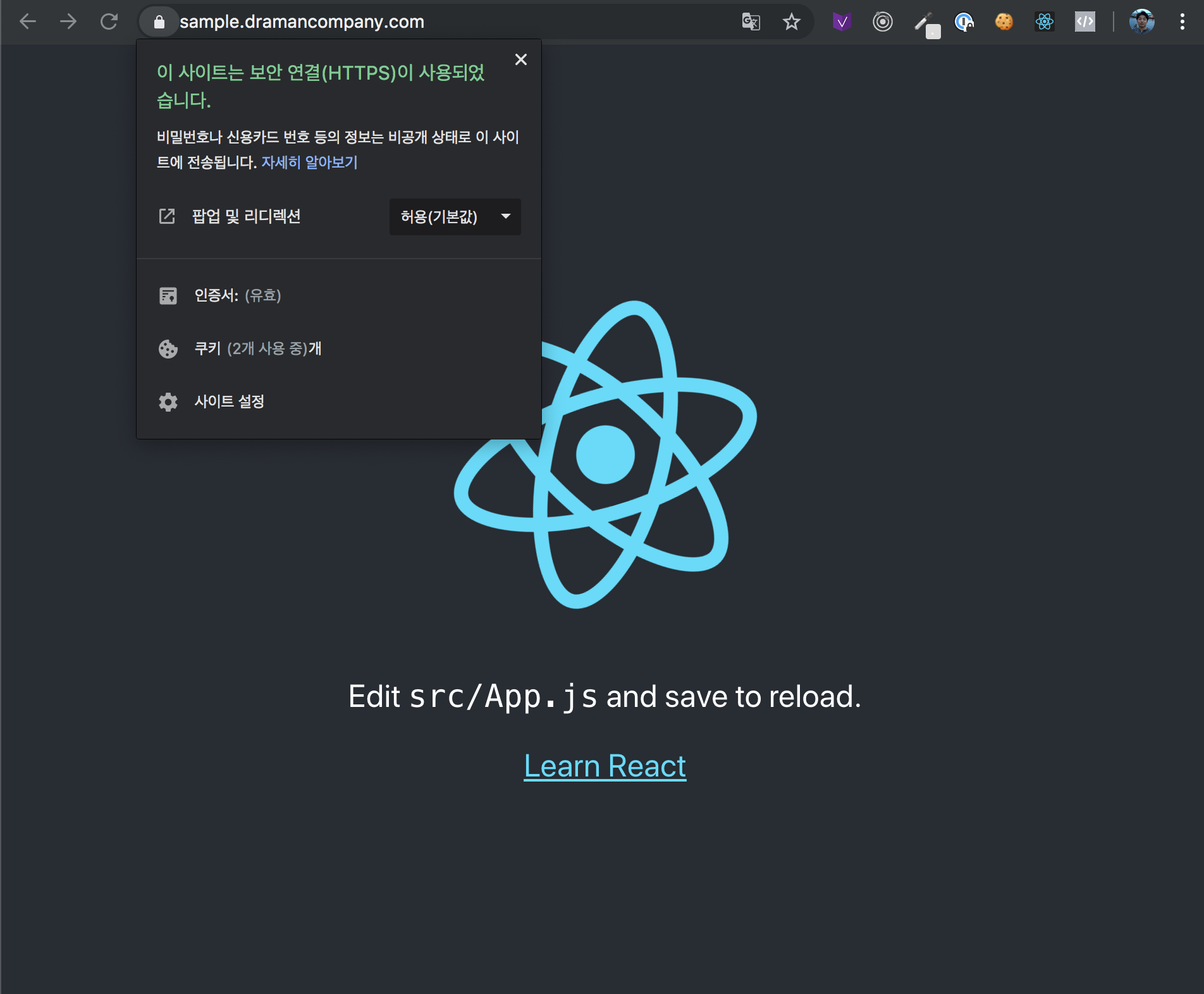Open the cookie extension icon

[1004, 22]
